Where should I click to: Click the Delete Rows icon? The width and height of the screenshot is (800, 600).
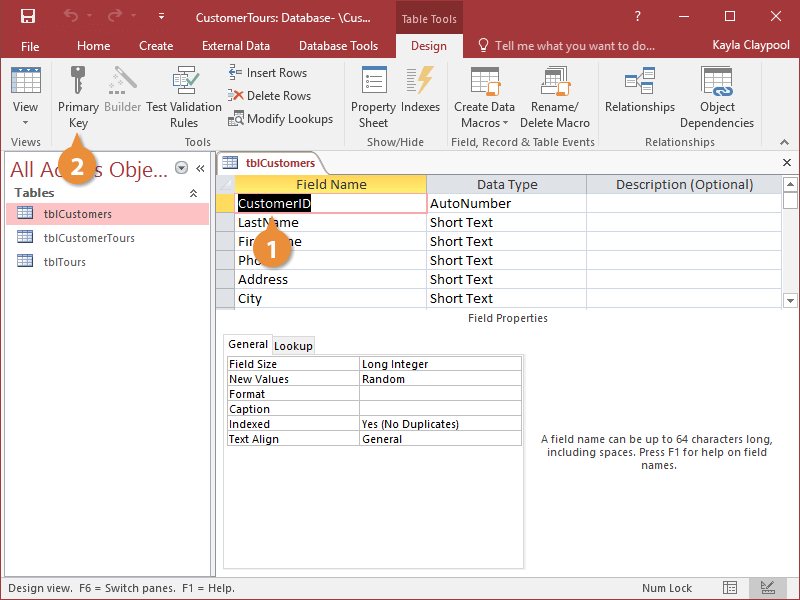coord(272,95)
